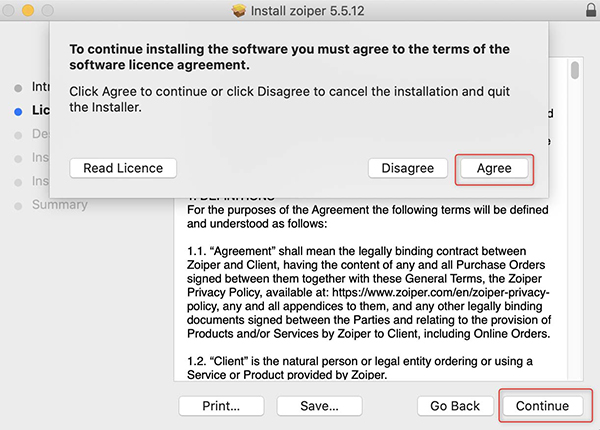Click the Print... button
The image size is (600, 430).
pyautogui.click(x=221, y=406)
